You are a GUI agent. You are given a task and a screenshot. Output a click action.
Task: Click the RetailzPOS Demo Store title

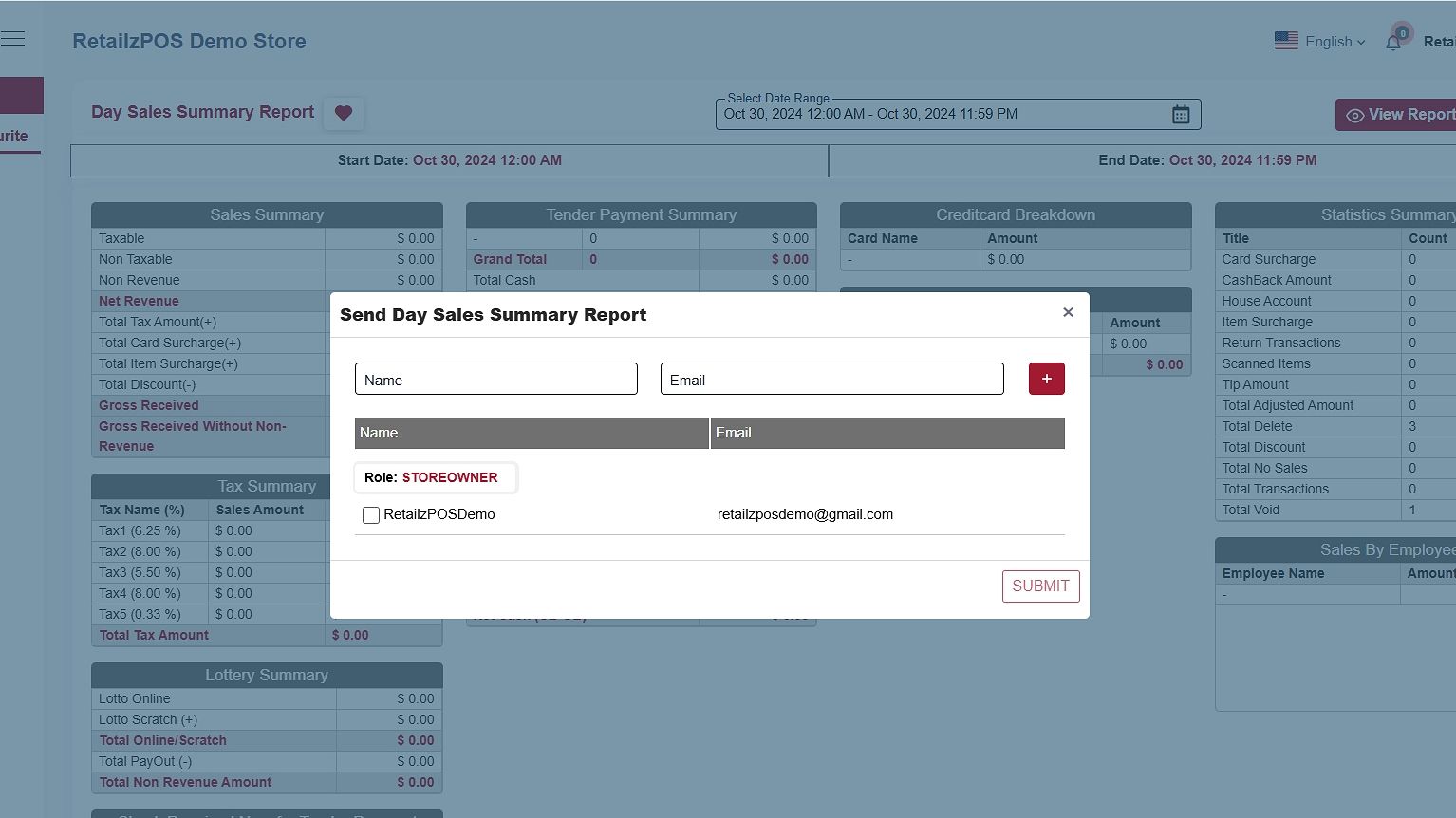(x=189, y=42)
